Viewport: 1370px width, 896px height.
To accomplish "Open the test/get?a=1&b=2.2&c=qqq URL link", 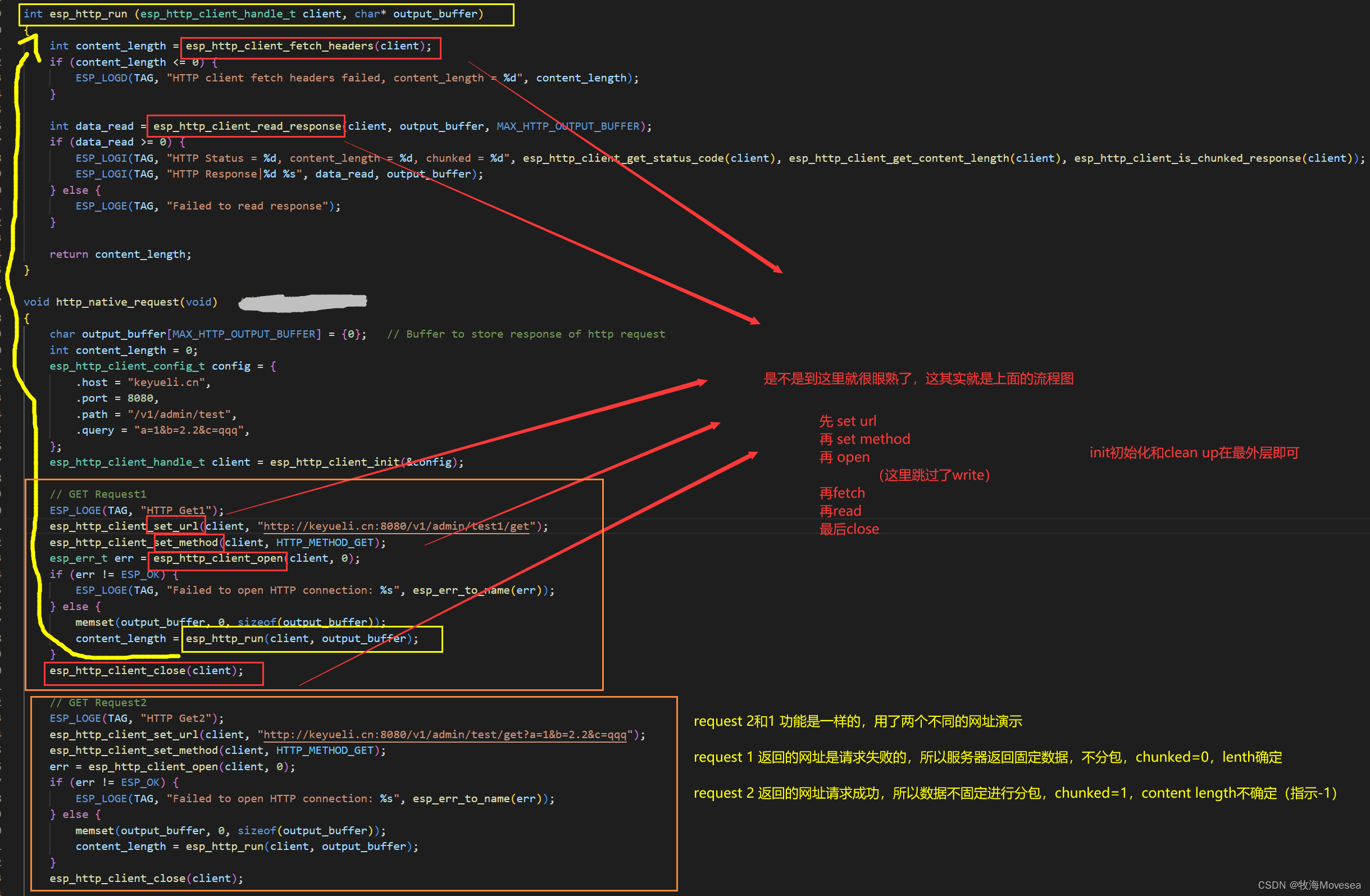I will [x=444, y=735].
